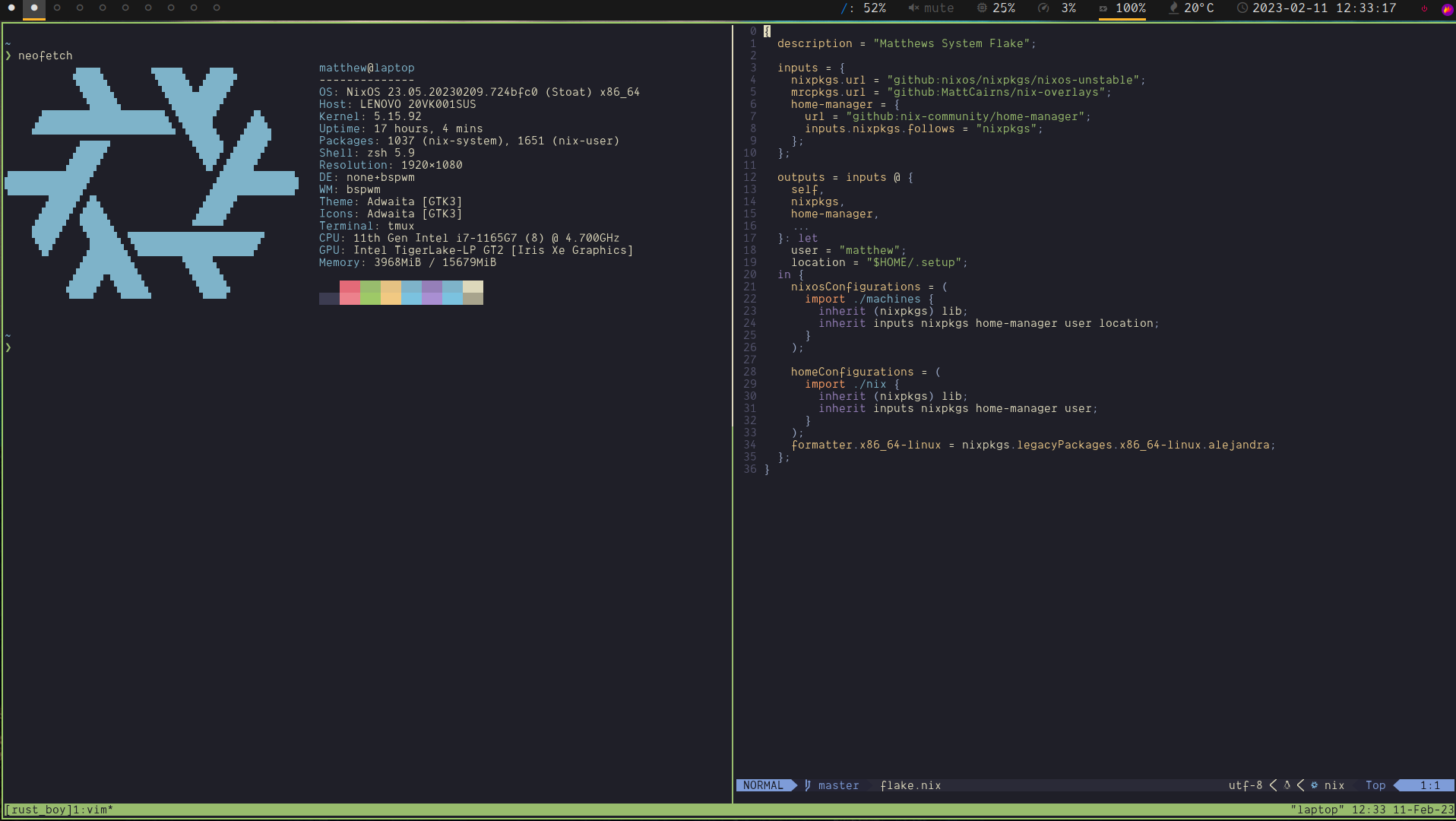Click the empty zsh prompt arrow
Image resolution: width=1456 pixels, height=821 pixels.
(x=8, y=347)
